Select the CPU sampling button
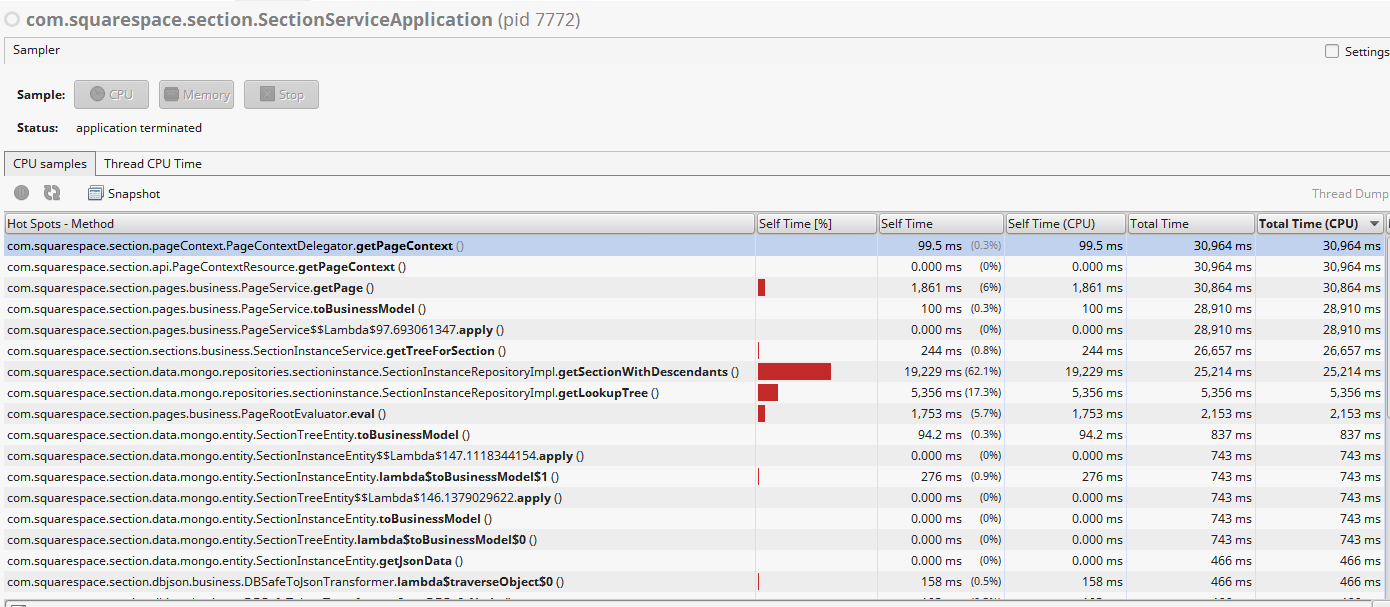Screen dimensions: 1390x607 pos(111,94)
